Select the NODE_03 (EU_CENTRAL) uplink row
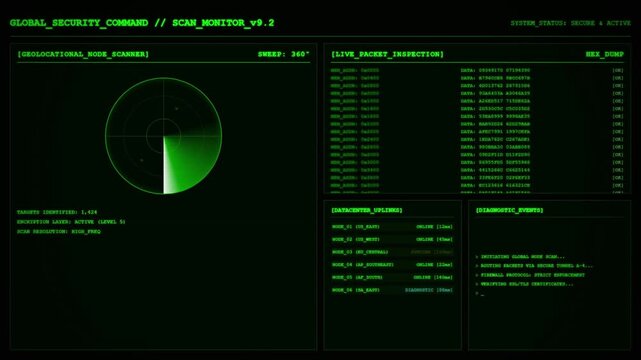Image resolution: width=641 pixels, height=360 pixels. pos(392,252)
